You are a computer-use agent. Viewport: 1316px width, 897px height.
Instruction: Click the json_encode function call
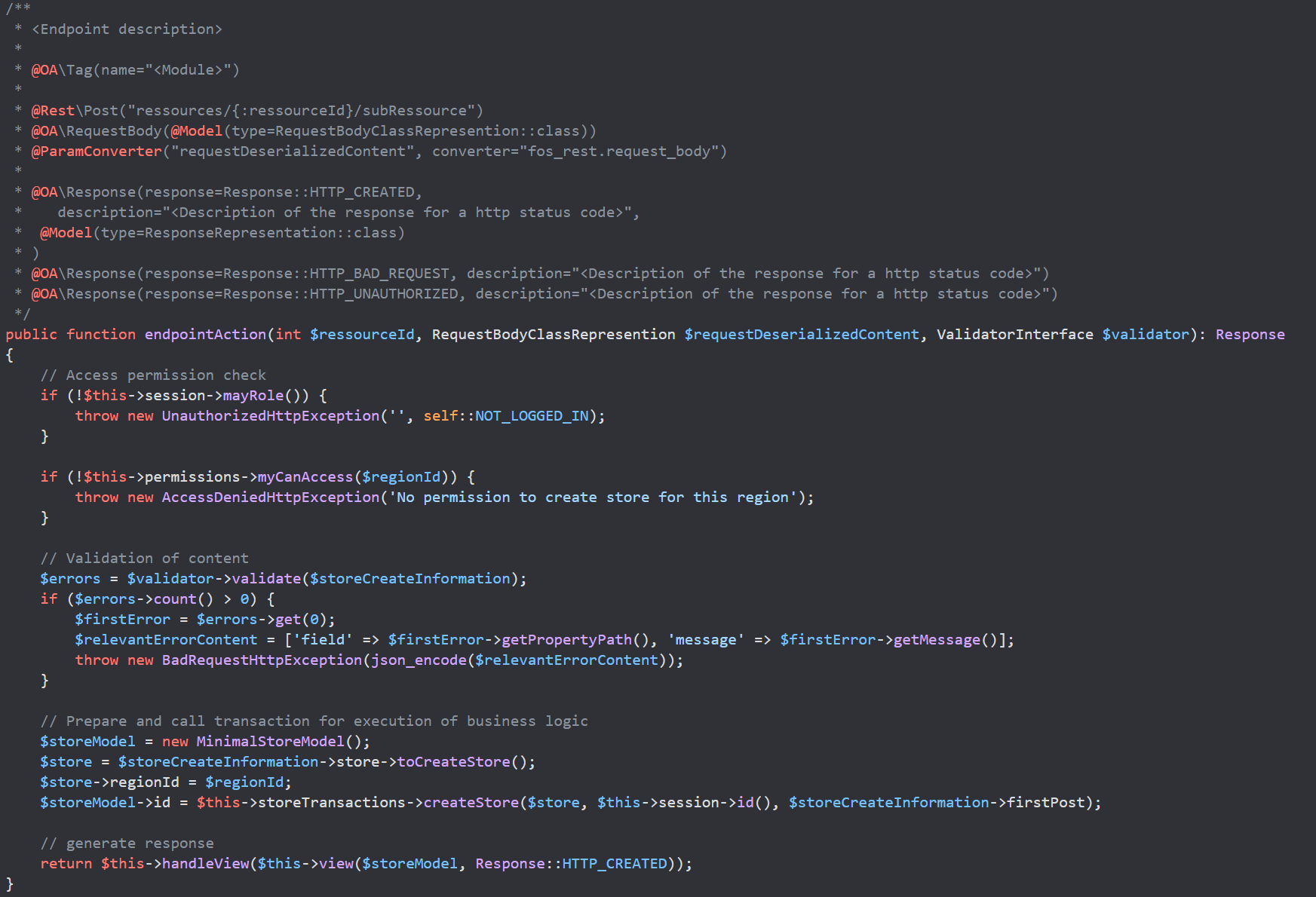point(419,660)
